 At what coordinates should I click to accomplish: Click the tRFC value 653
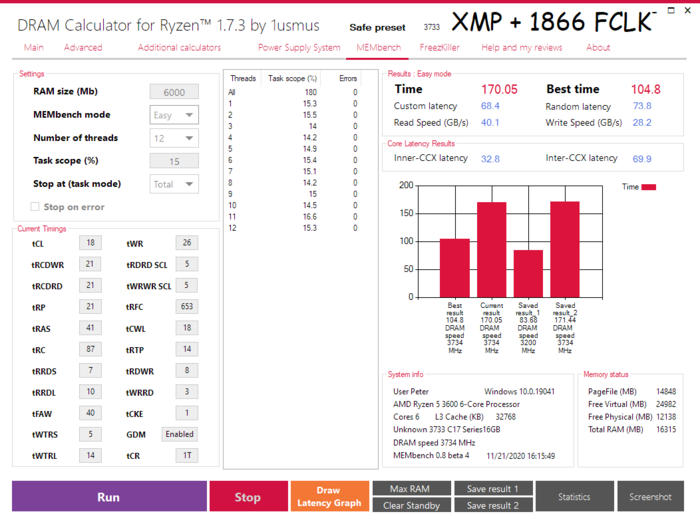click(x=187, y=306)
